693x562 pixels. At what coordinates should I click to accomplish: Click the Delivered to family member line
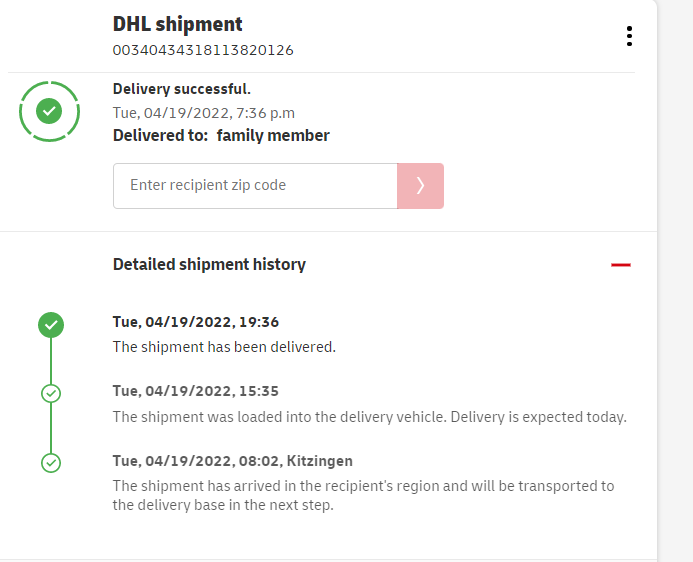coord(221,136)
